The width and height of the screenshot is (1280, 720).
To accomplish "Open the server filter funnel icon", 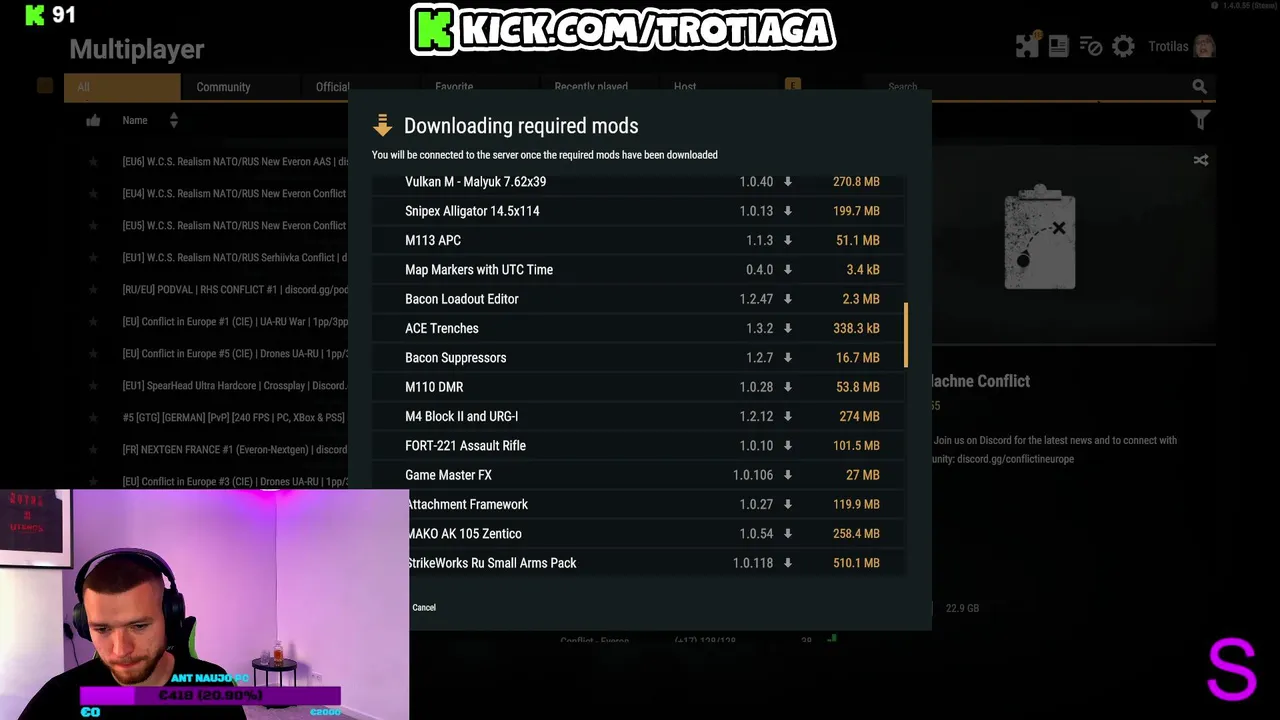I will [1201, 120].
